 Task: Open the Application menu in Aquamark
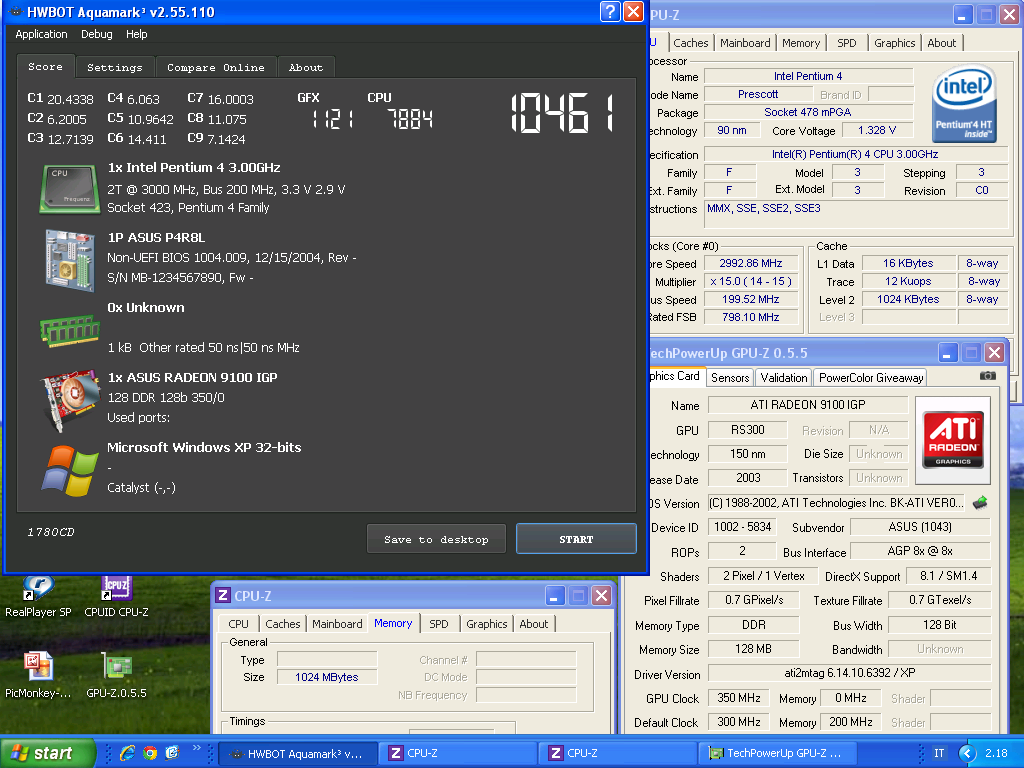coord(41,34)
